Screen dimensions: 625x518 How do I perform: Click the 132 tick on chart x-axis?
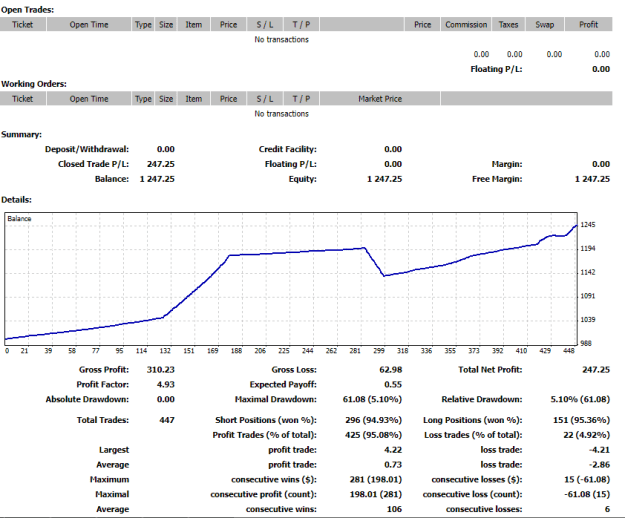(x=165, y=351)
